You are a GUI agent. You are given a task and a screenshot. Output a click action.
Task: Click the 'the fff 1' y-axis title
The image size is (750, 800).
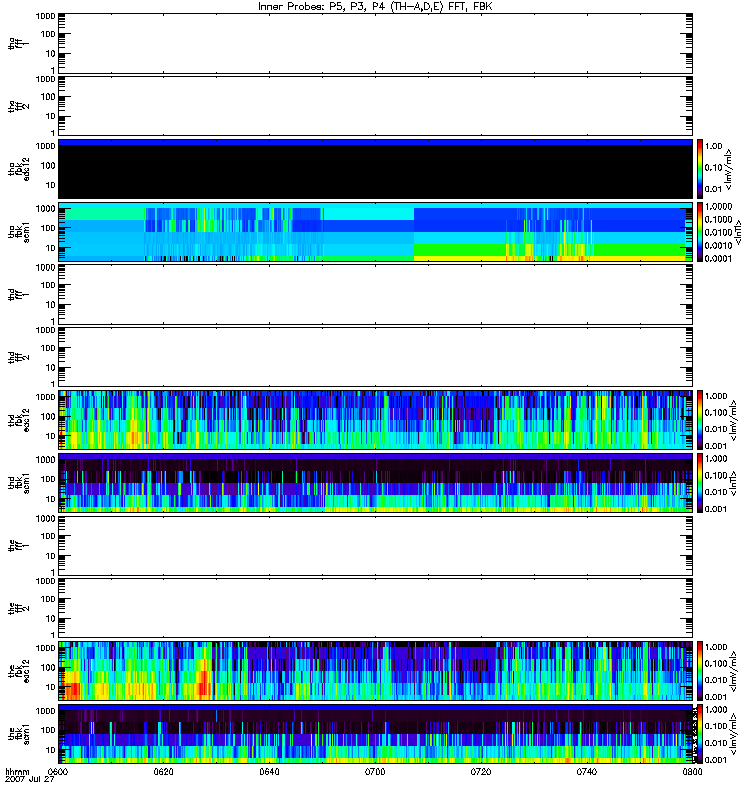[19, 545]
